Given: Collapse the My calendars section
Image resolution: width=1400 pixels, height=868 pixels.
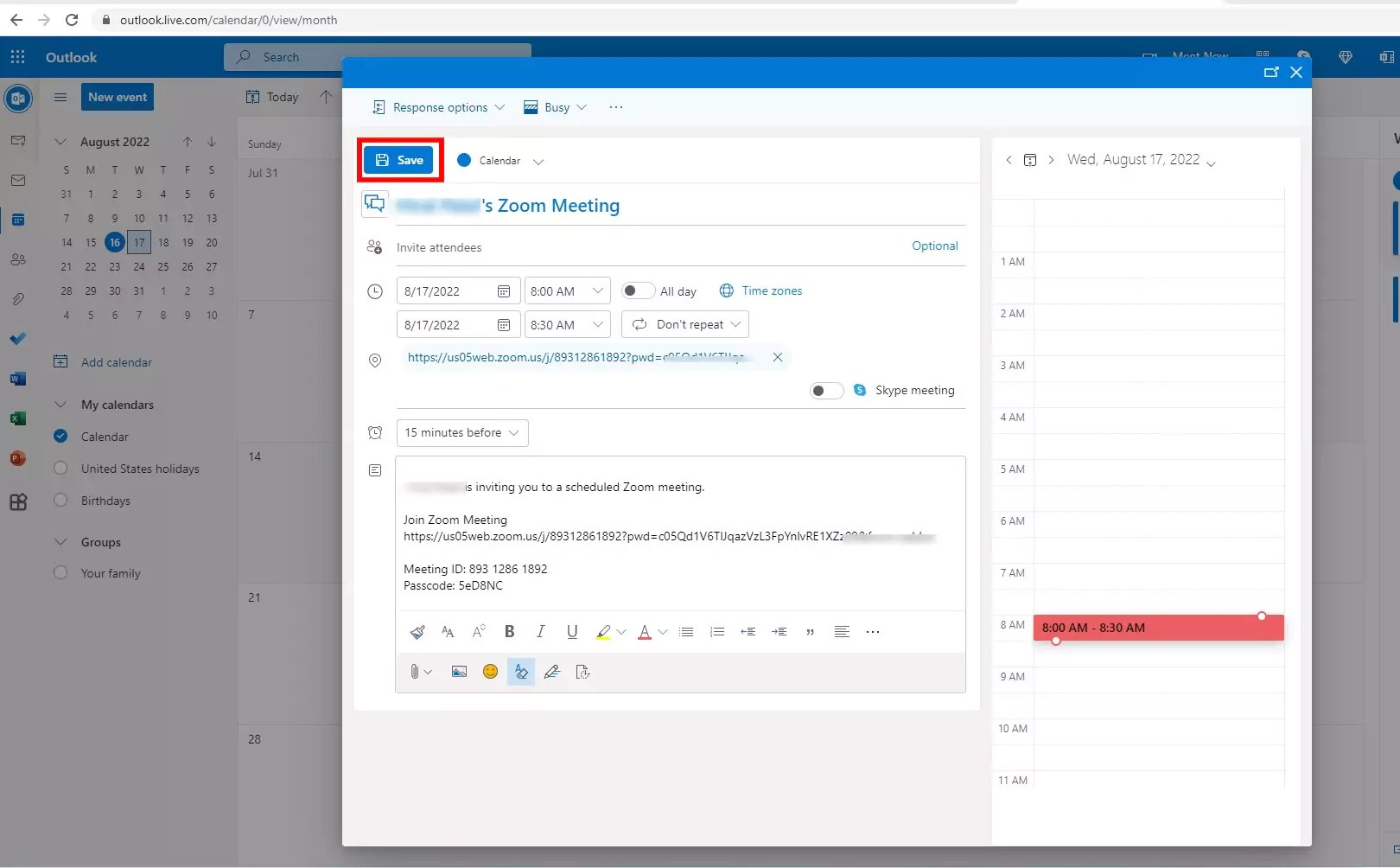Looking at the screenshot, I should [x=60, y=404].
